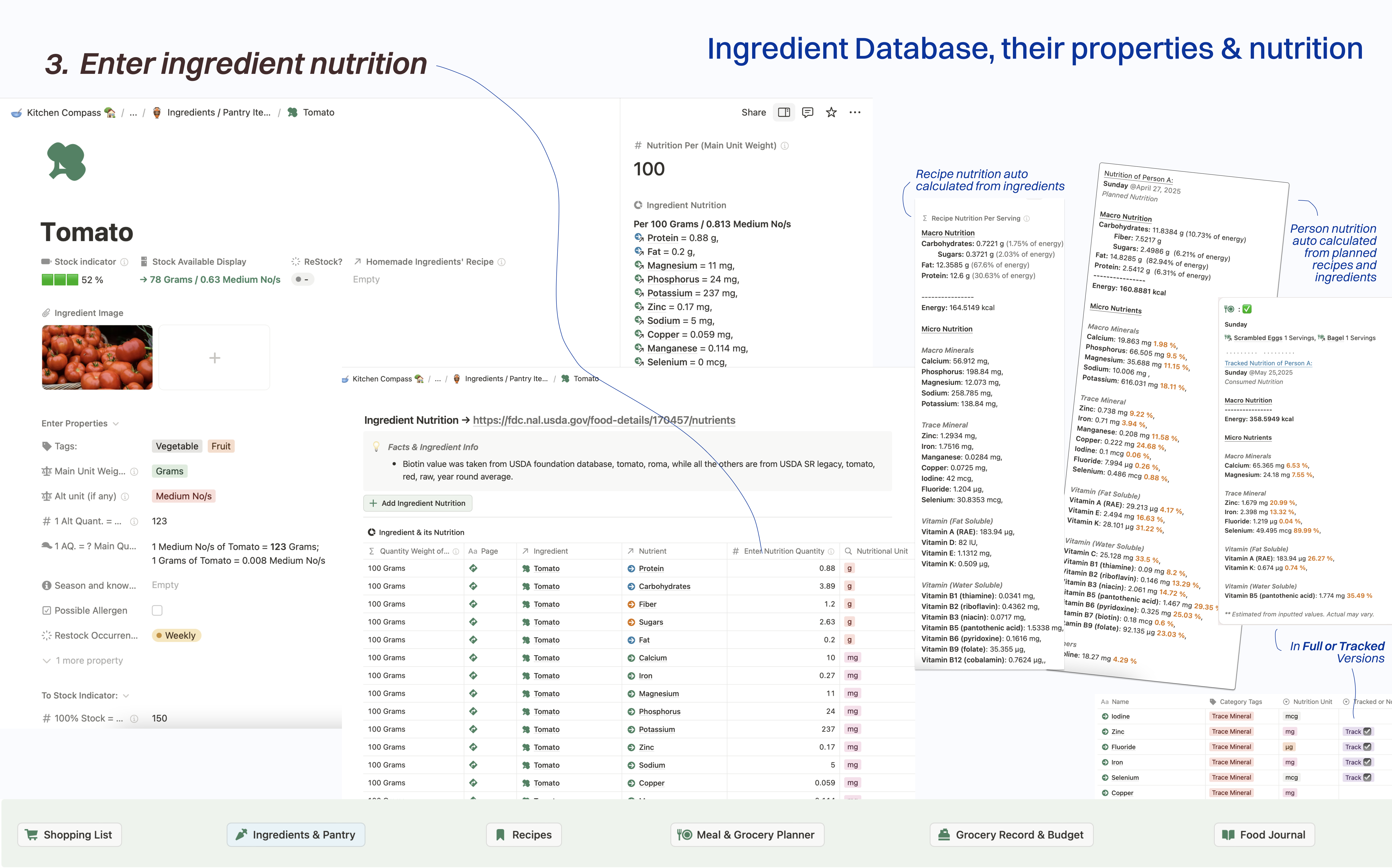Screen dimensions: 1392x868
Task: Show info for Recipe Nutrition Per Serving
Action: point(1027,219)
